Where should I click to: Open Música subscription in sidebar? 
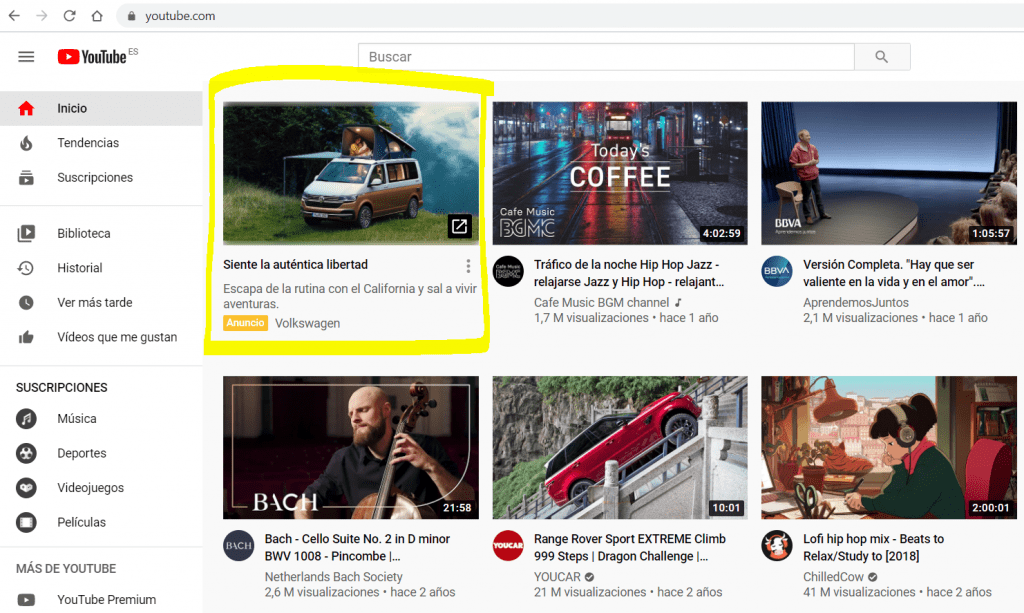click(101, 418)
